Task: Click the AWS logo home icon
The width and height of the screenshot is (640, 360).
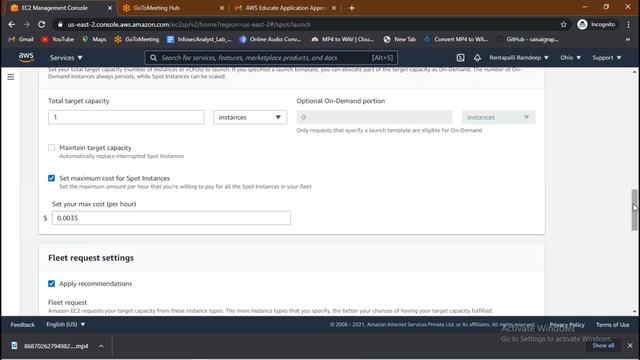Action: (26, 58)
